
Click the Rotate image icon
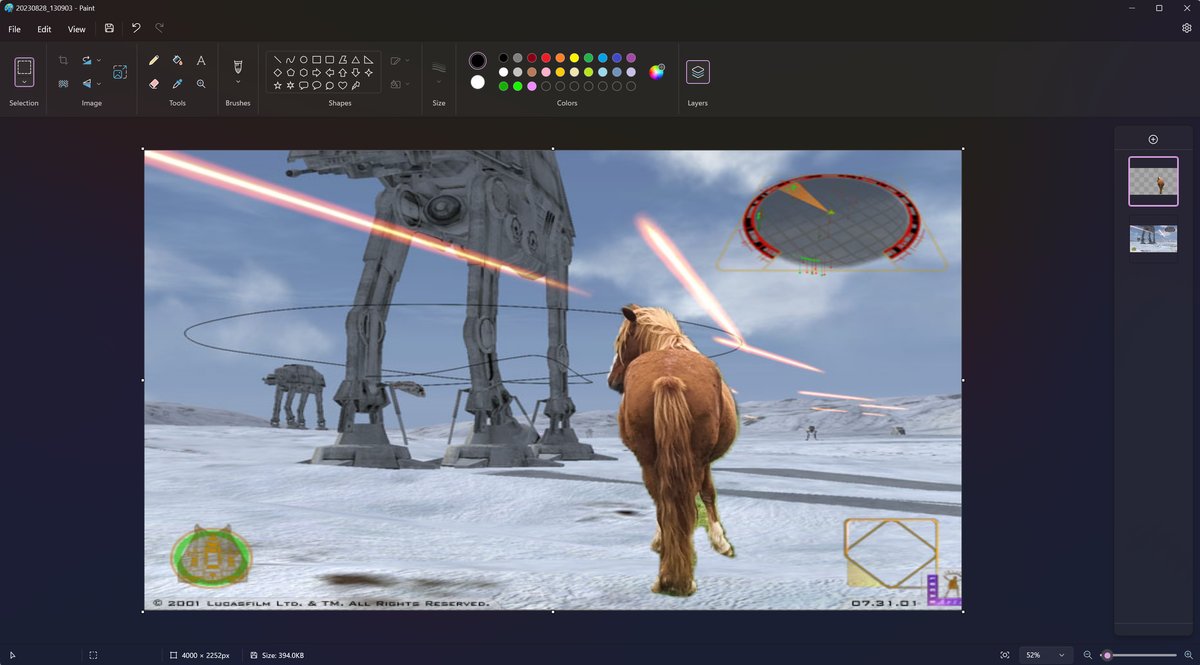click(x=87, y=60)
